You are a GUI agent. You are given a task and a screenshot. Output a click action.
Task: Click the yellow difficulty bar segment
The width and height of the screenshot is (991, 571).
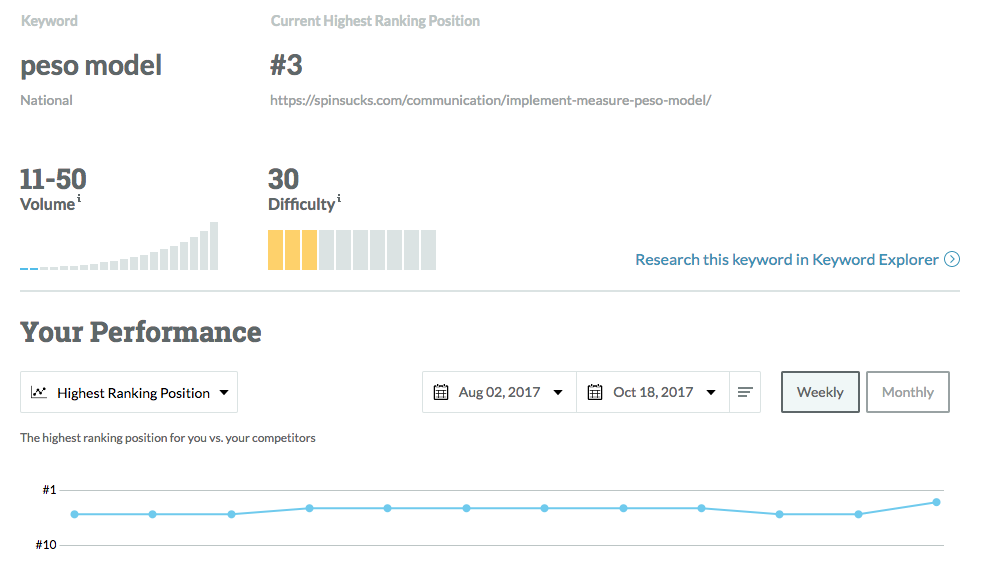point(292,250)
